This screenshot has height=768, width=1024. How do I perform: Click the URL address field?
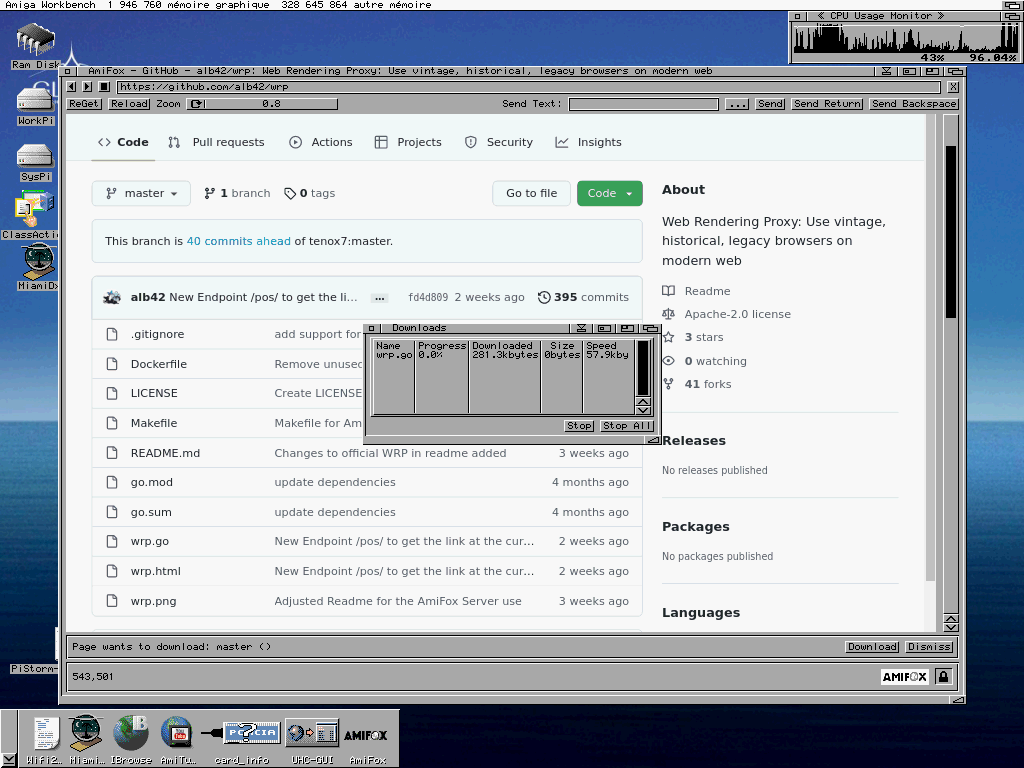pos(529,86)
